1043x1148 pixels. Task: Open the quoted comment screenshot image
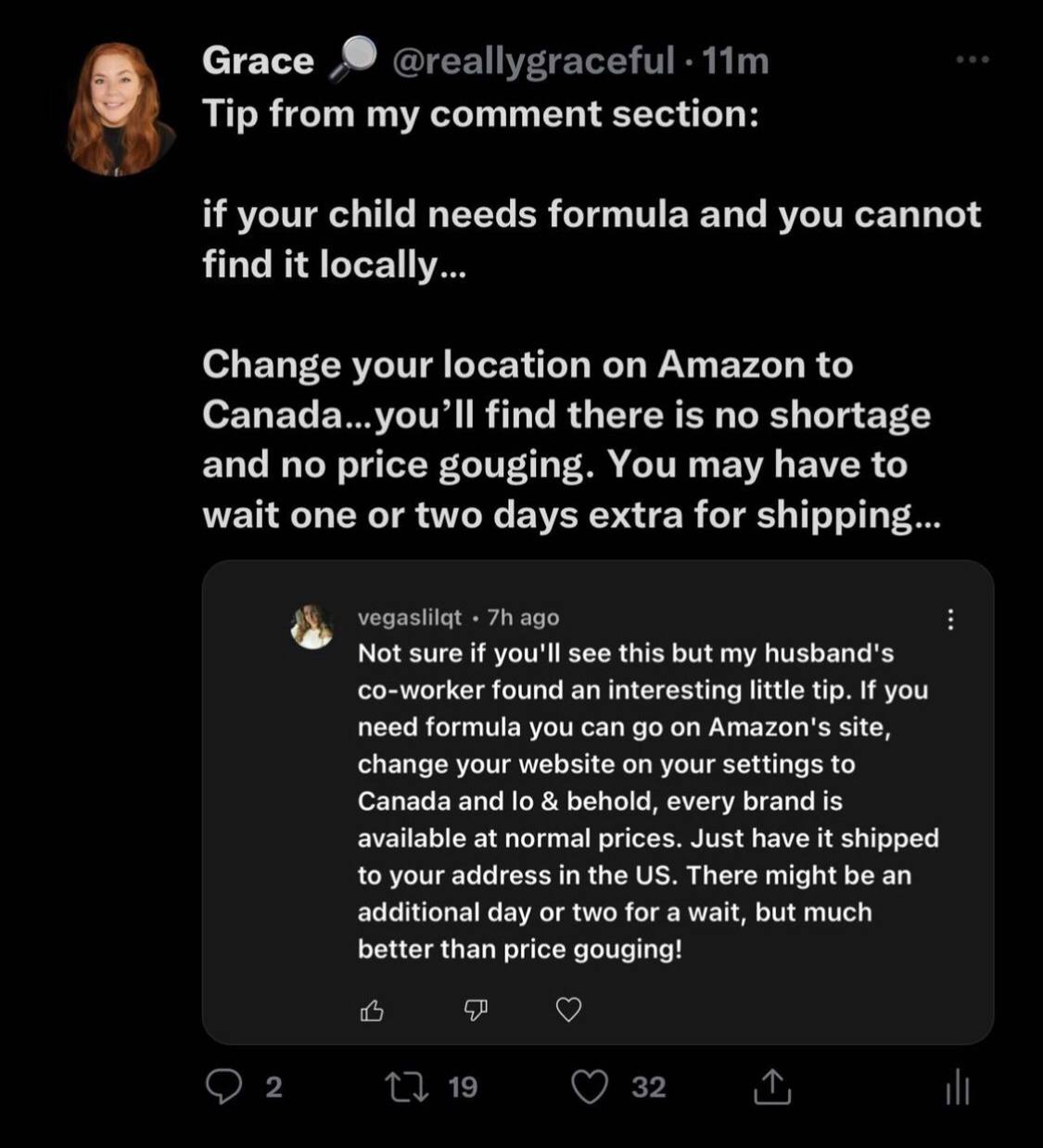[x=598, y=802]
